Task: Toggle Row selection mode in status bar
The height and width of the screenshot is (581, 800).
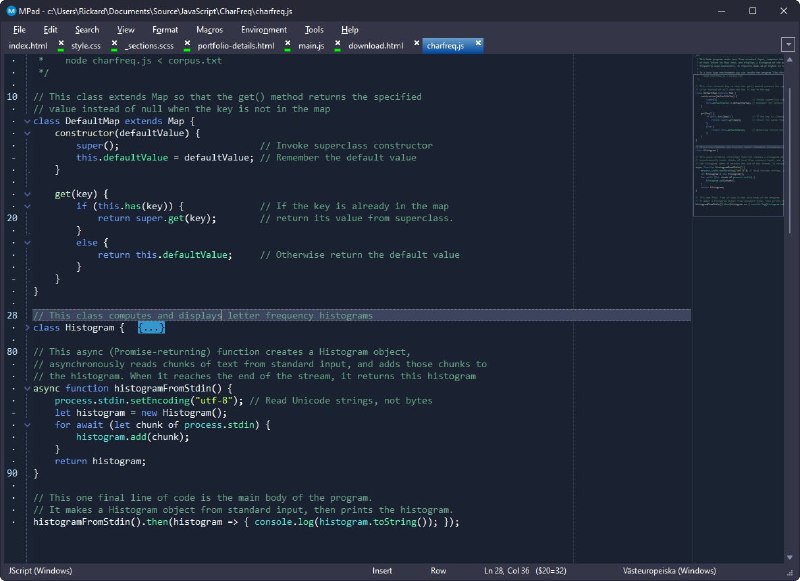Action: pyautogui.click(x=438, y=571)
